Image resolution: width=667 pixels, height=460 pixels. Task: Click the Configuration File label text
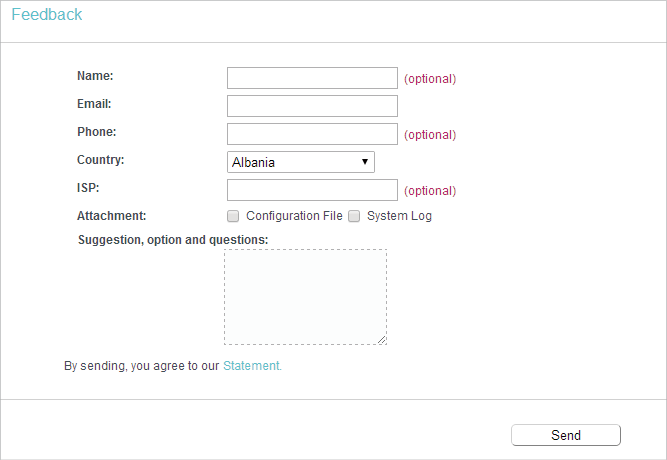point(294,216)
